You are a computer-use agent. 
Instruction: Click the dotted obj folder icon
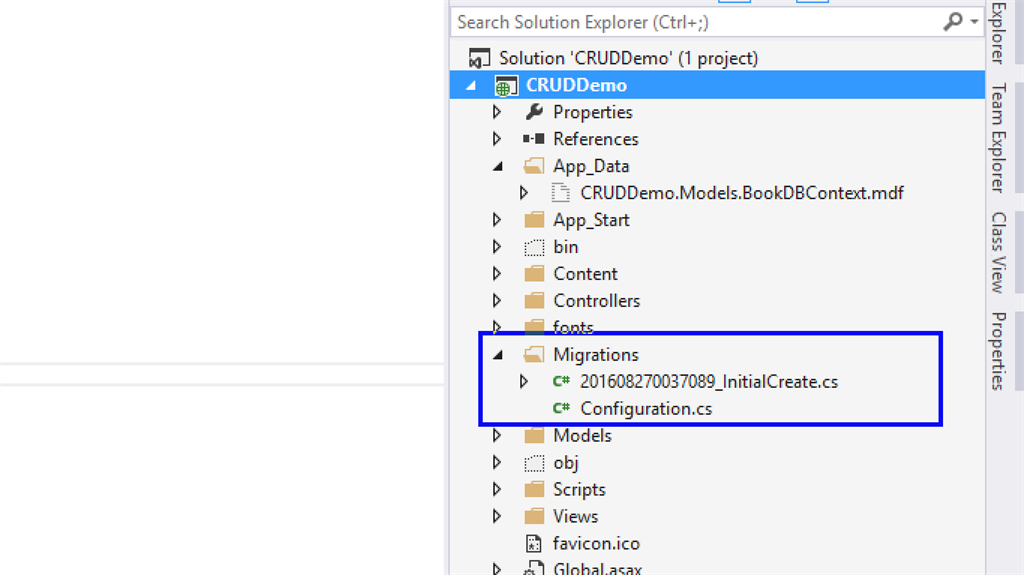point(534,463)
